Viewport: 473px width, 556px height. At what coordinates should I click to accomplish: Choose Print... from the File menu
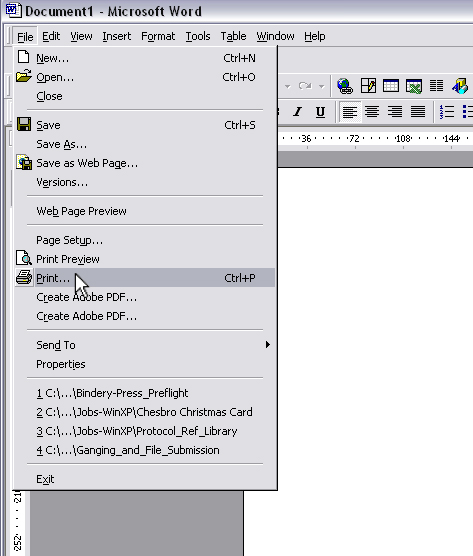(x=145, y=278)
